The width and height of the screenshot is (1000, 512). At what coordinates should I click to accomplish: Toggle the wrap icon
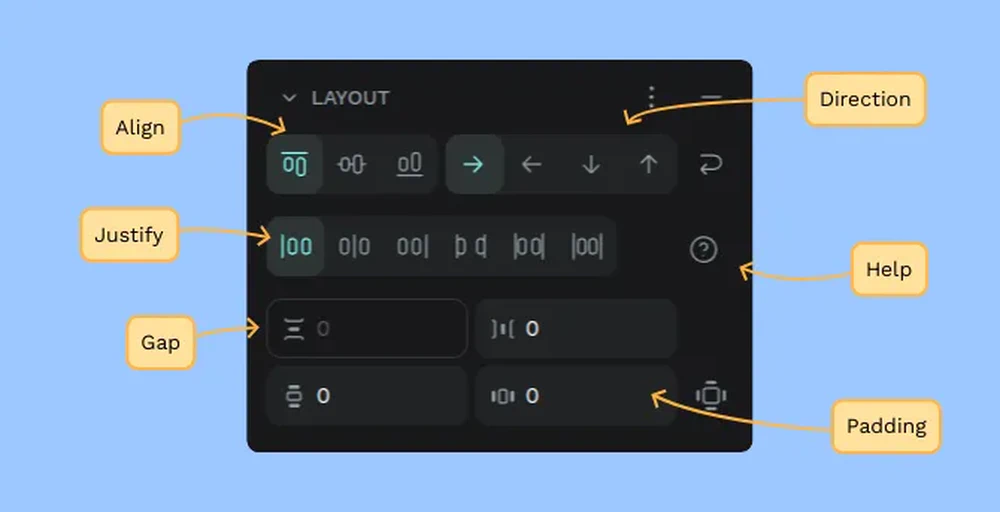point(710,165)
